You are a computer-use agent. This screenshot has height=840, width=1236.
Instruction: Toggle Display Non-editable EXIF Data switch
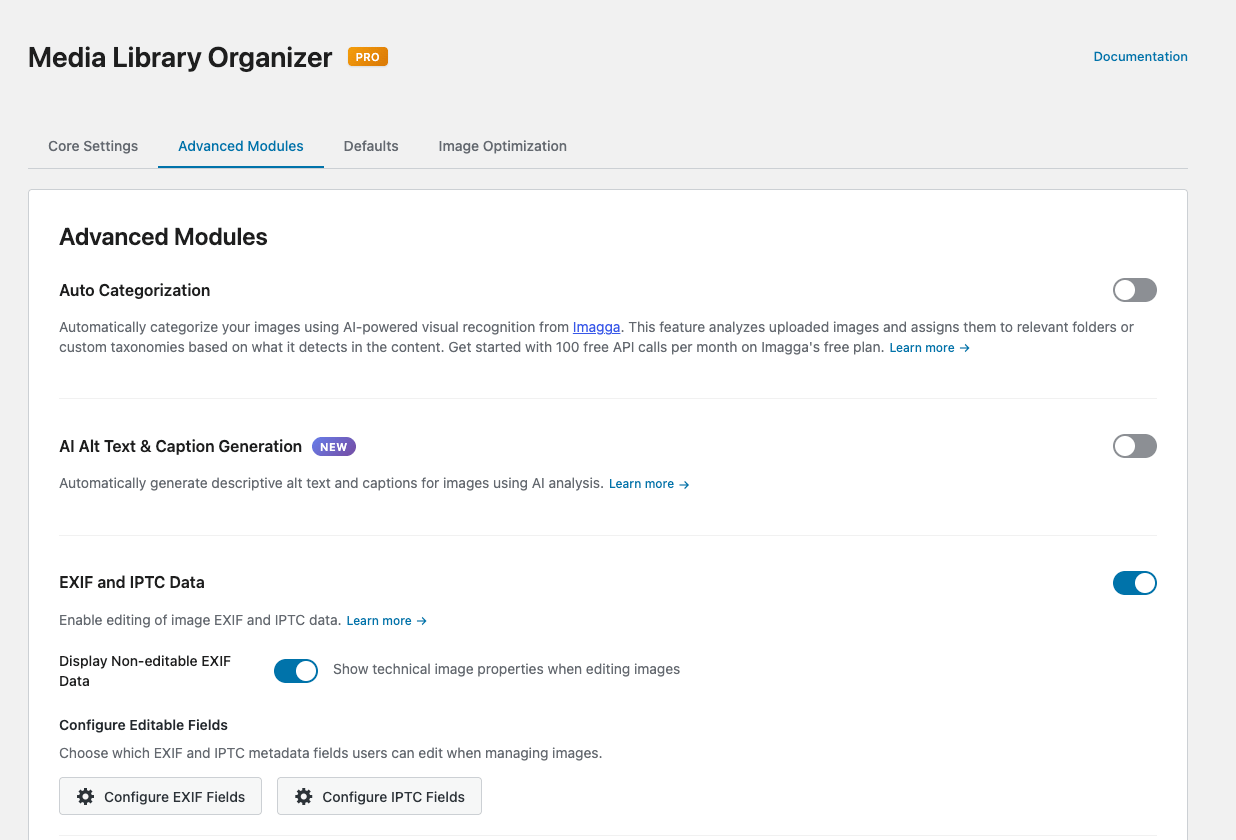pyautogui.click(x=295, y=670)
